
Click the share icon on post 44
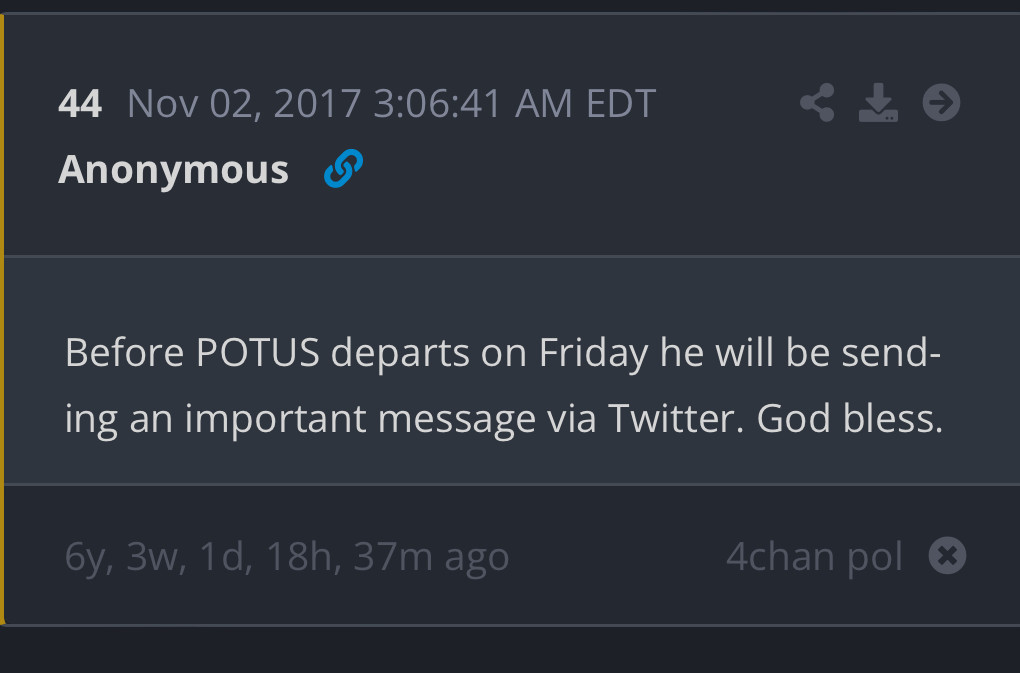[x=817, y=103]
